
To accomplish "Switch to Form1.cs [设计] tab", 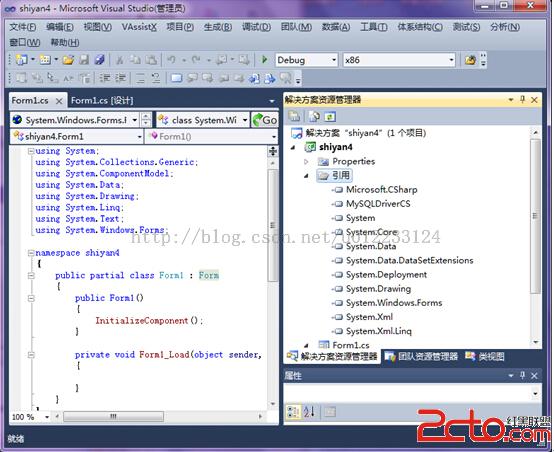I will click(102, 101).
